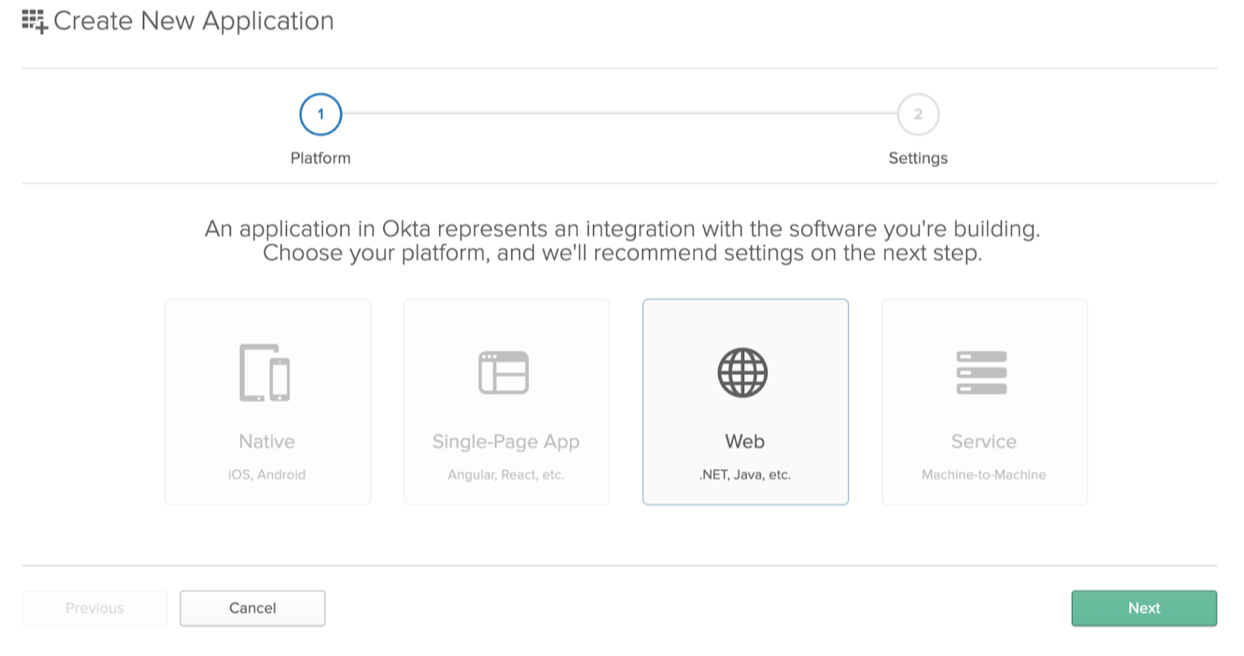1244x656 pixels.
Task: Select the Web globe icon
Action: pos(743,373)
